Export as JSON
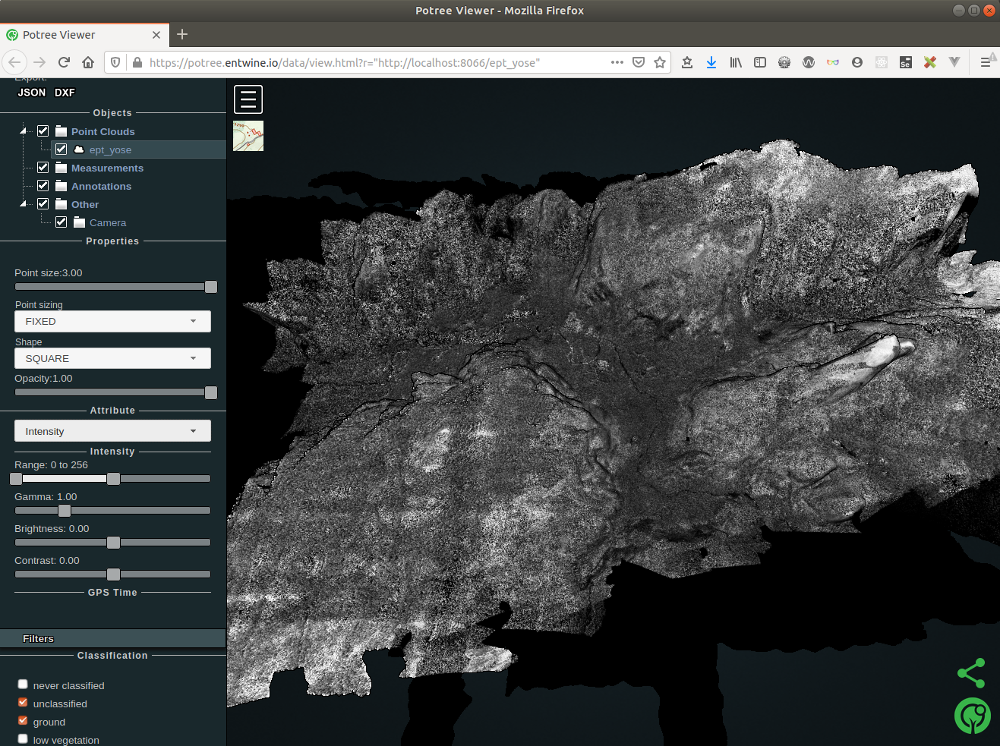 (32, 92)
